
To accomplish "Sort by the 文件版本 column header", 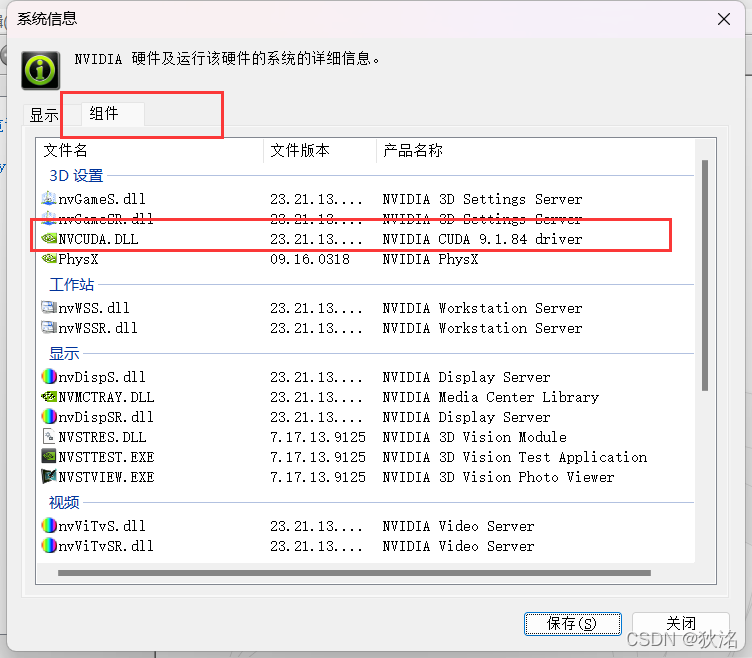I will click(320, 151).
